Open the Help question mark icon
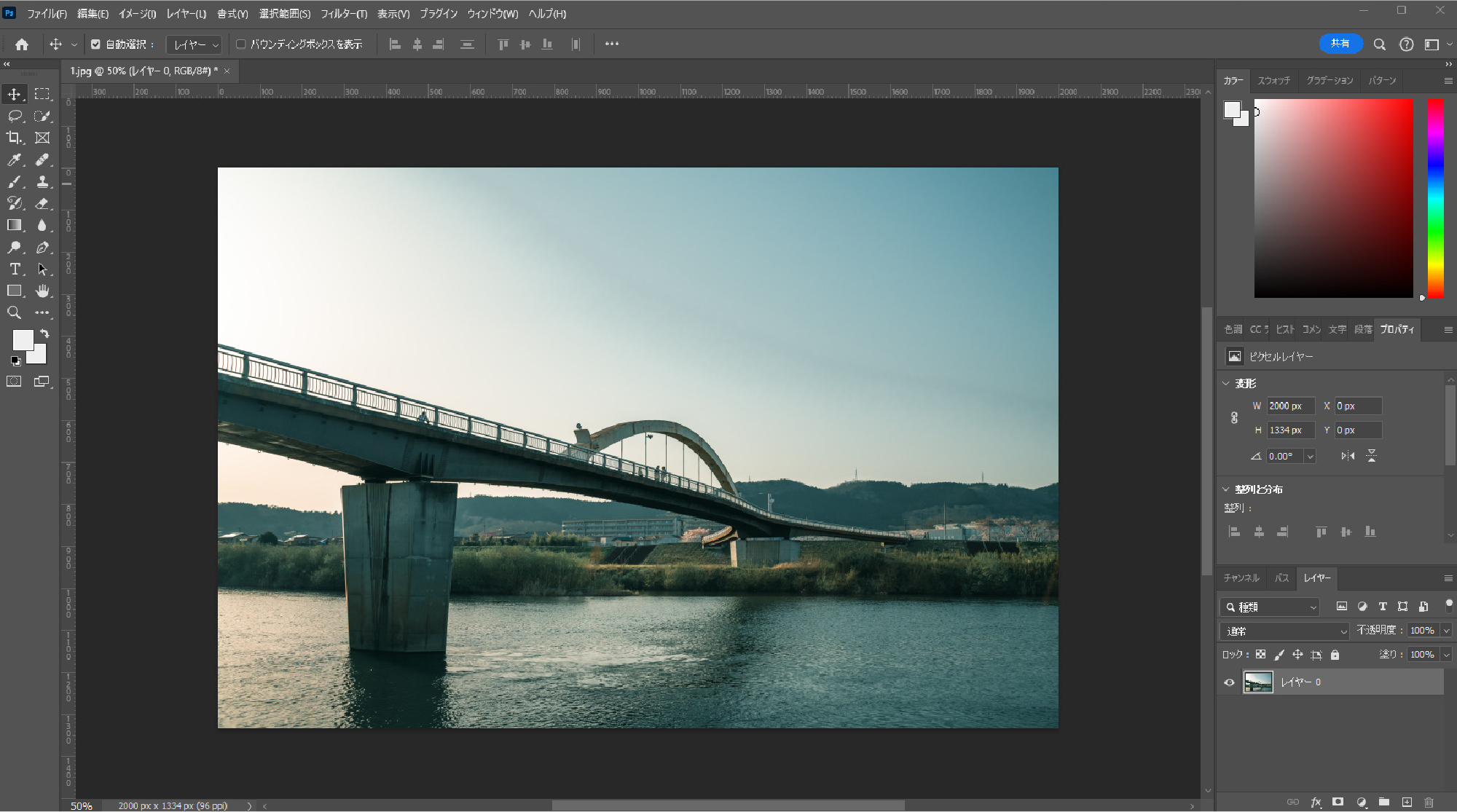 (x=1407, y=44)
